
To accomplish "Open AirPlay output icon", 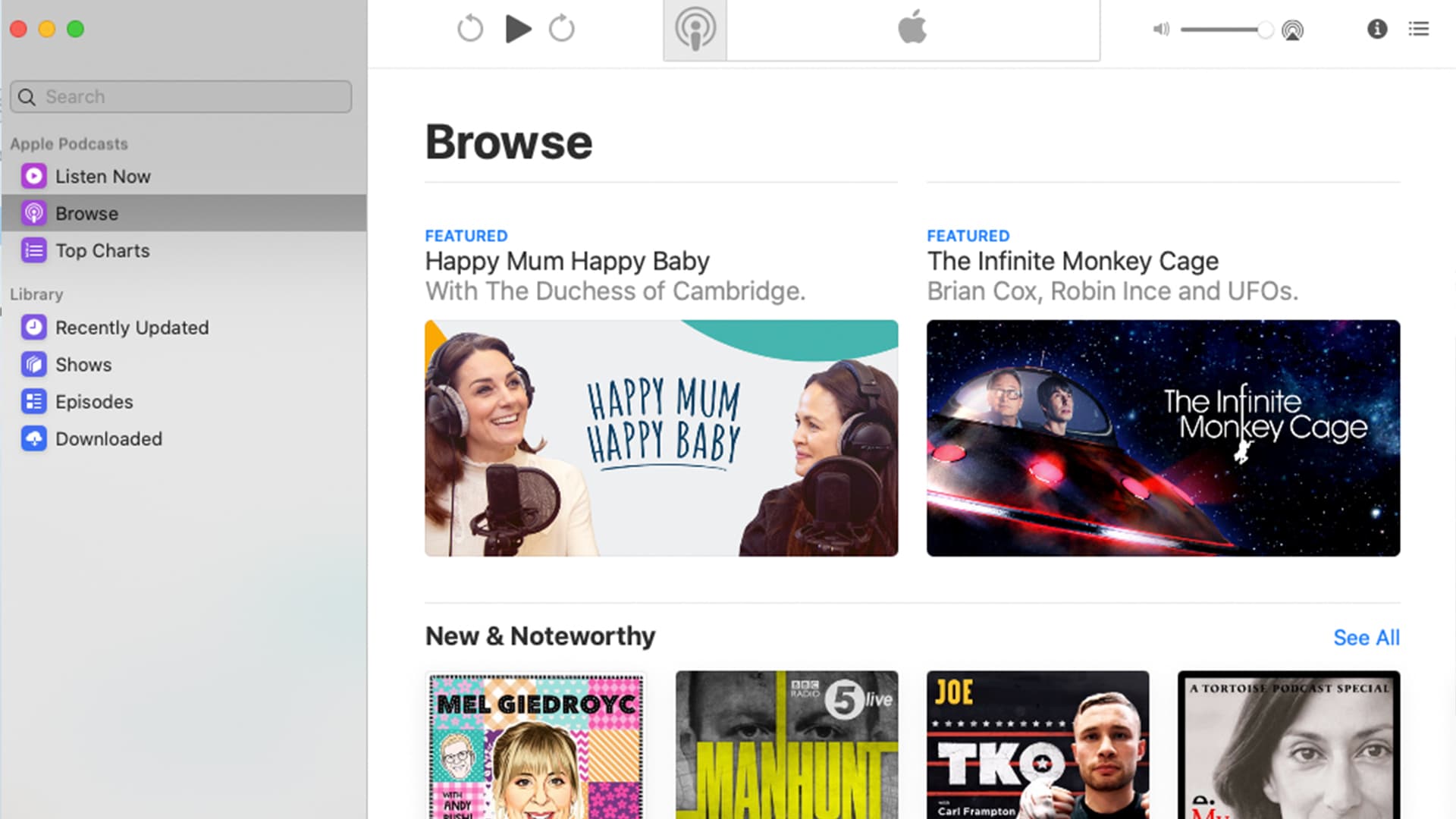I will (x=1292, y=30).
